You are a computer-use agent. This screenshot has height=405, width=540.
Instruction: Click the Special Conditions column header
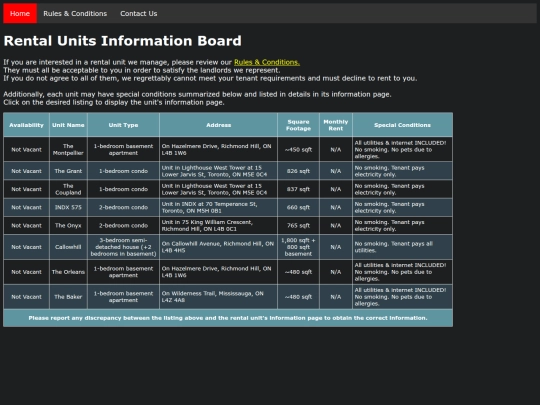point(402,125)
